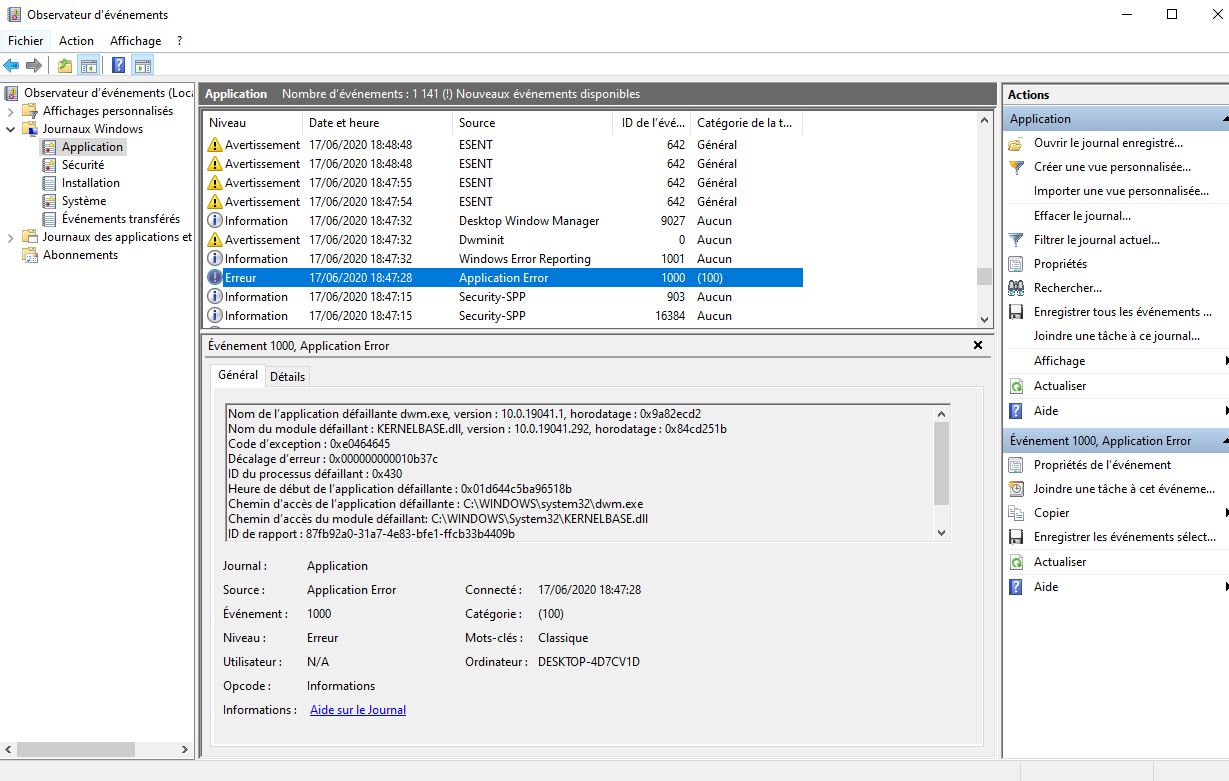
Task: Click the Back arrow toolbar icon
Action: tap(11, 66)
